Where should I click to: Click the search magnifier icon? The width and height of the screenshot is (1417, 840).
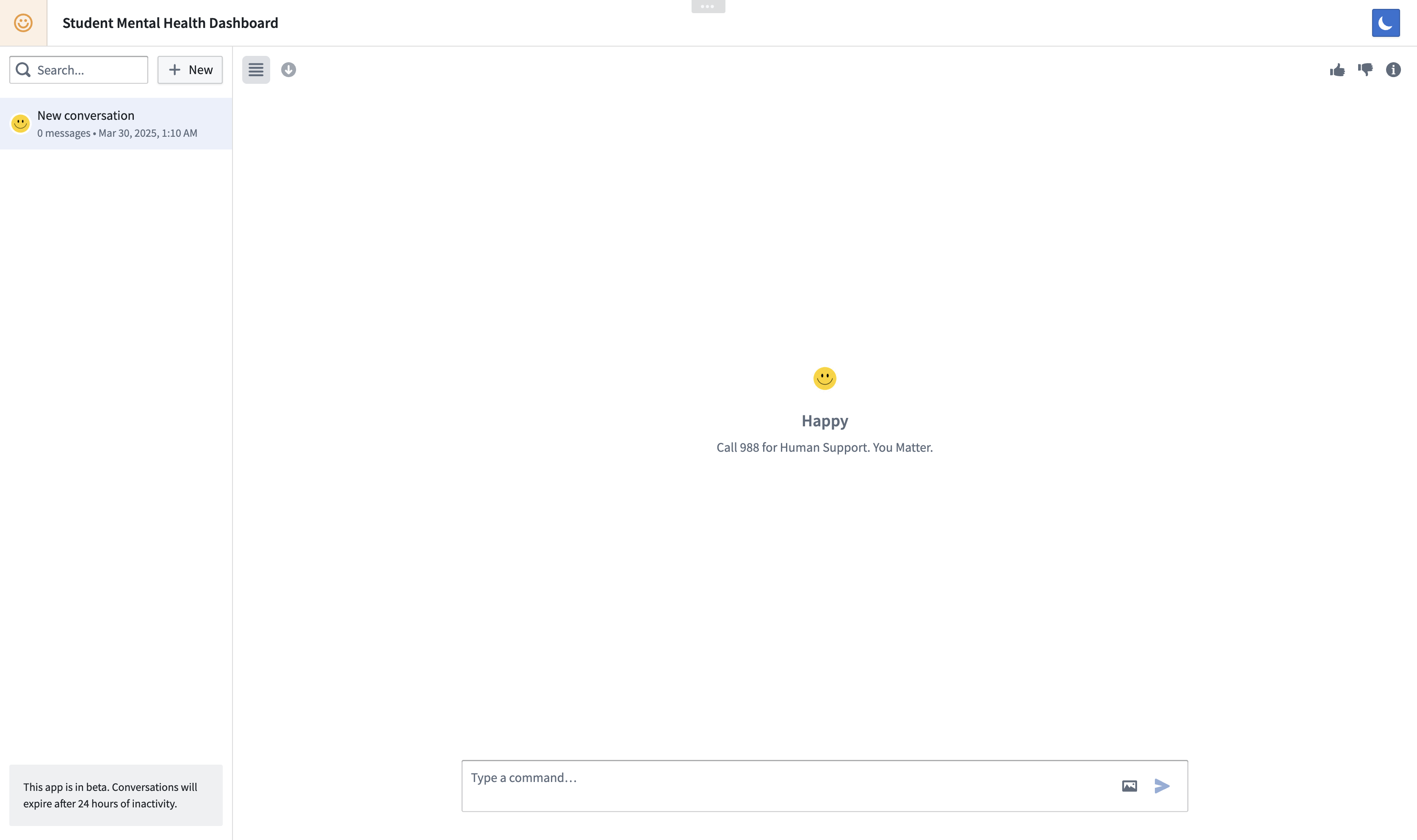pos(23,69)
